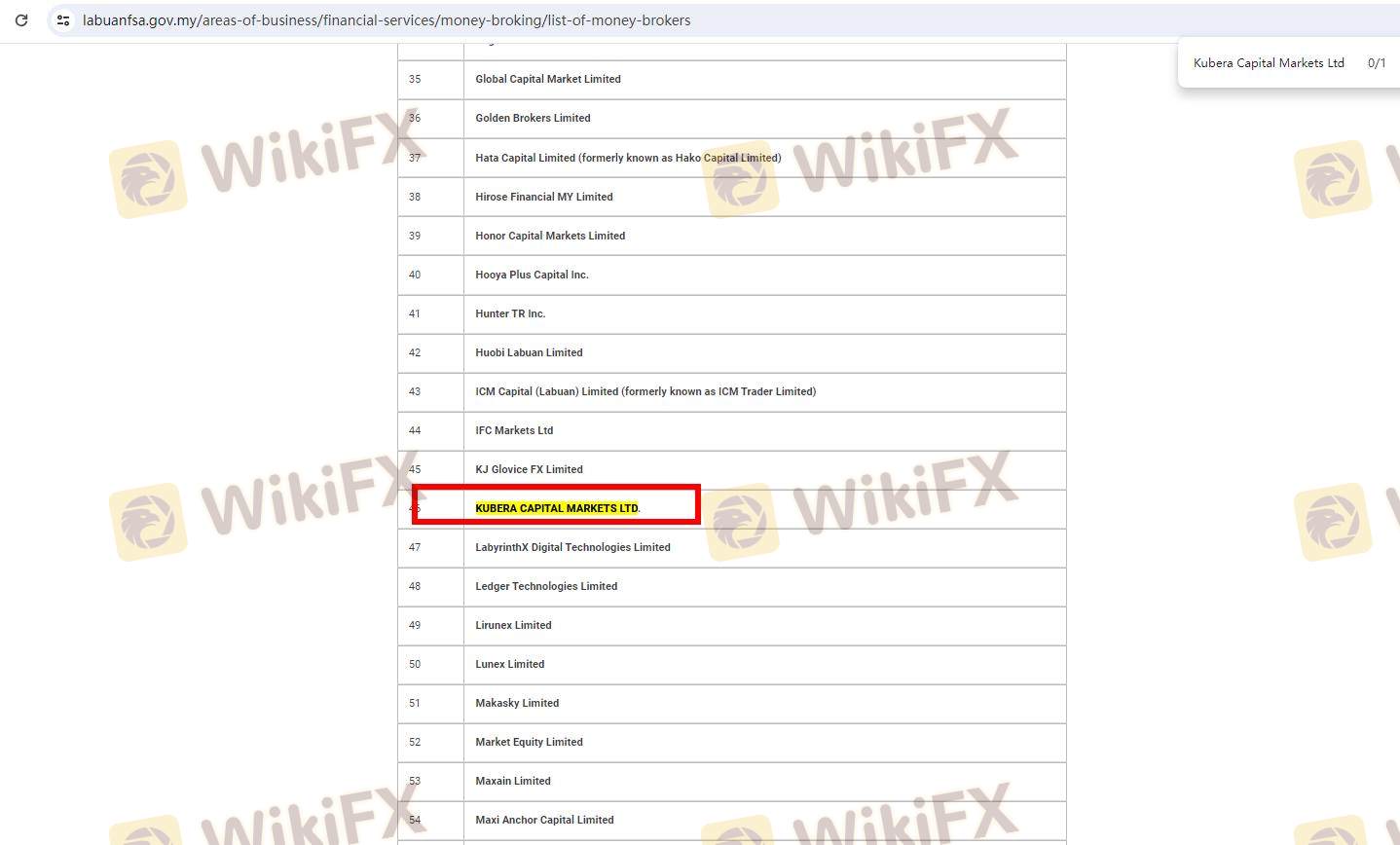Image resolution: width=1400 pixels, height=845 pixels.
Task: Open the site information icon in address bar
Action: [x=63, y=19]
